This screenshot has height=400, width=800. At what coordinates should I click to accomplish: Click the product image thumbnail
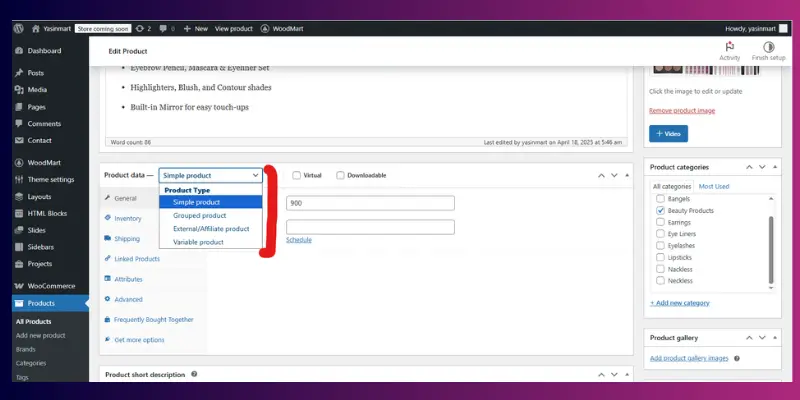[x=706, y=70]
